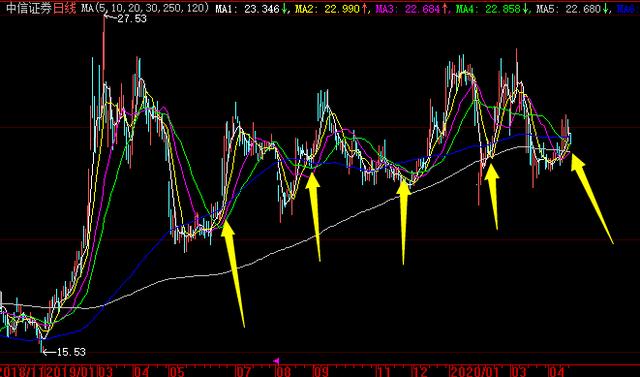Select the white MA1: 23.346 indicator label

tap(248, 9)
